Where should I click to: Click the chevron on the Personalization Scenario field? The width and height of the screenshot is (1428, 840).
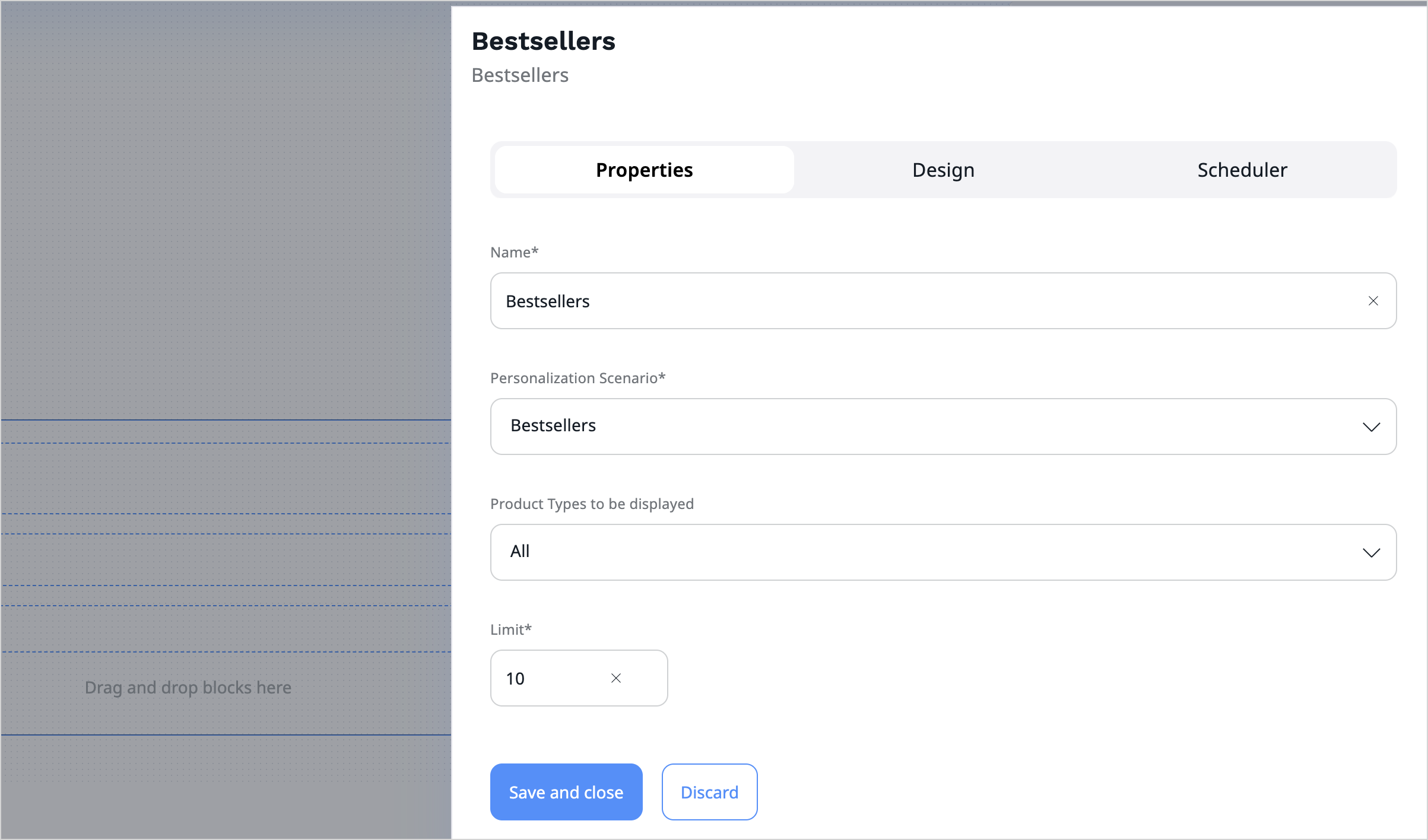click(1372, 427)
